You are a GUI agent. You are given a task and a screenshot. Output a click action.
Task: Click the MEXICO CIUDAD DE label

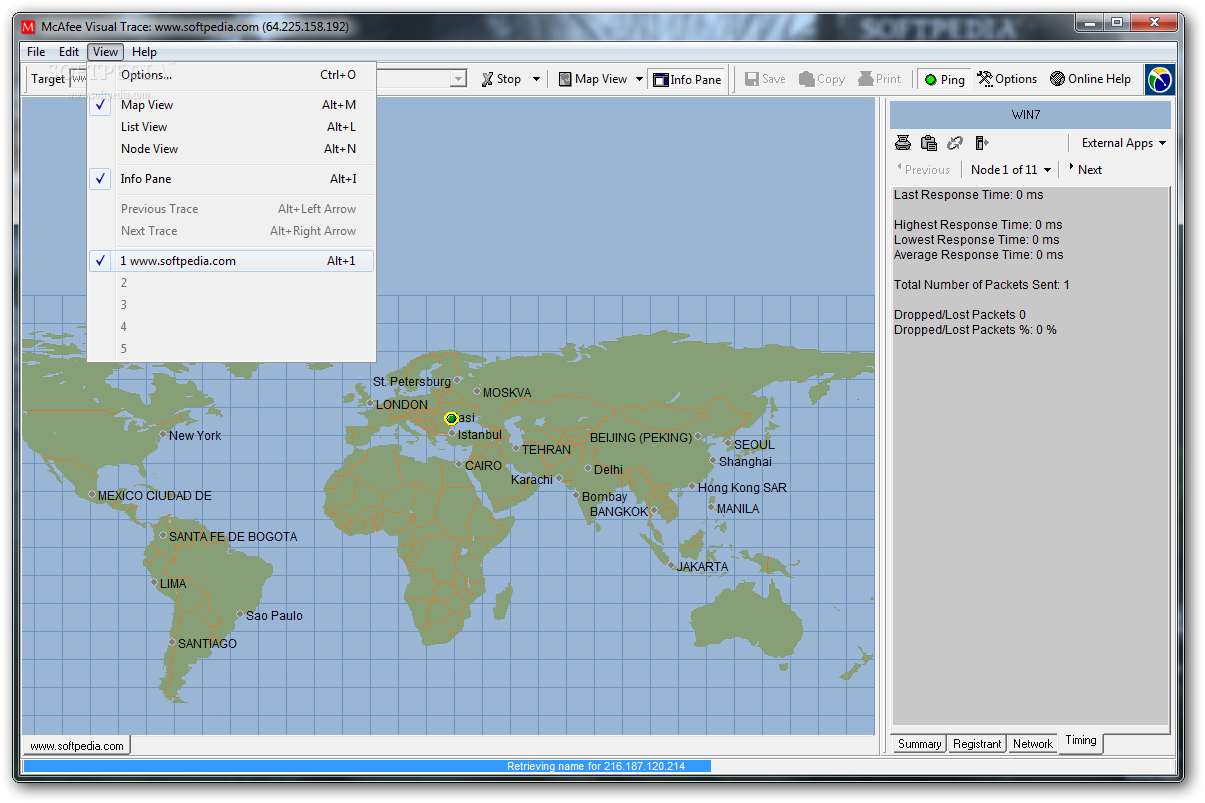(x=155, y=496)
